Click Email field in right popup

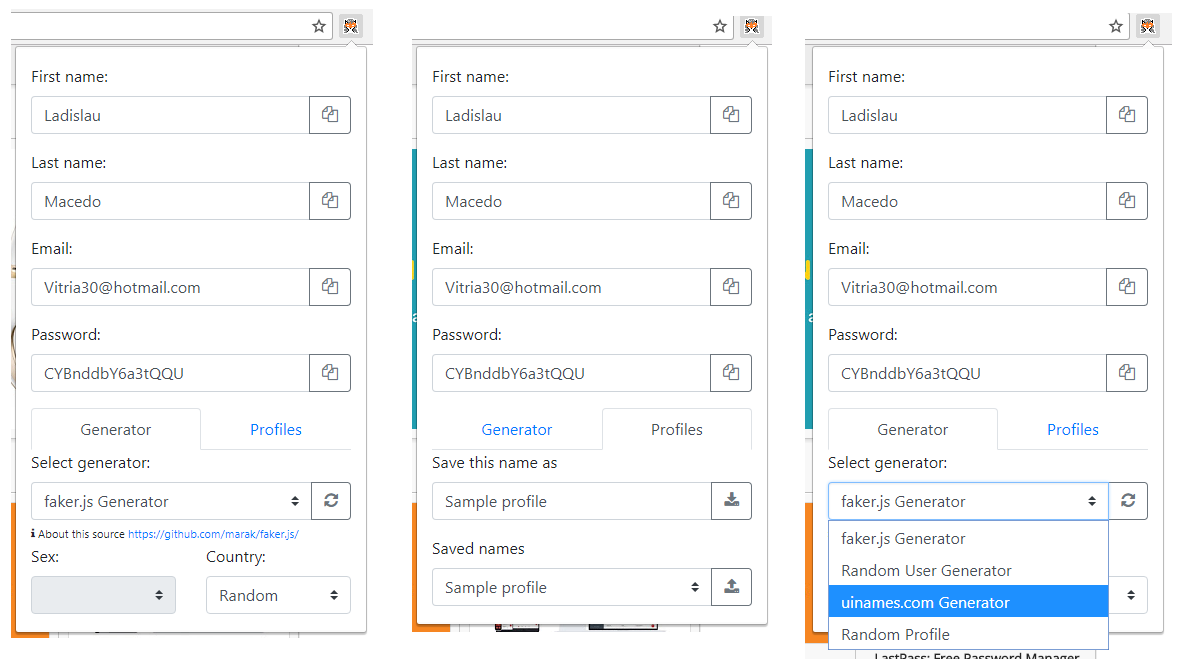(x=967, y=287)
